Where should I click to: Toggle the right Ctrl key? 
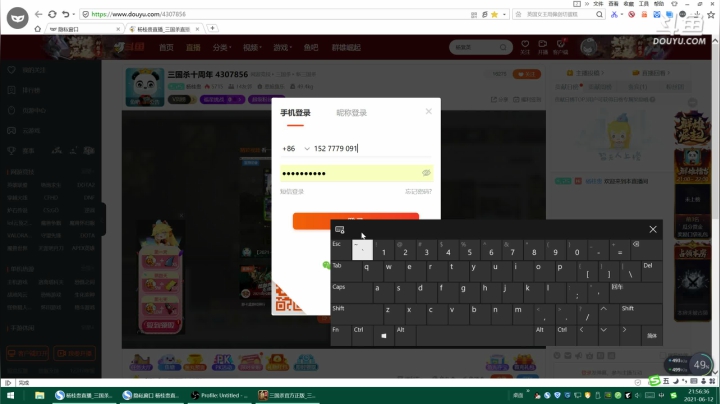564,336
